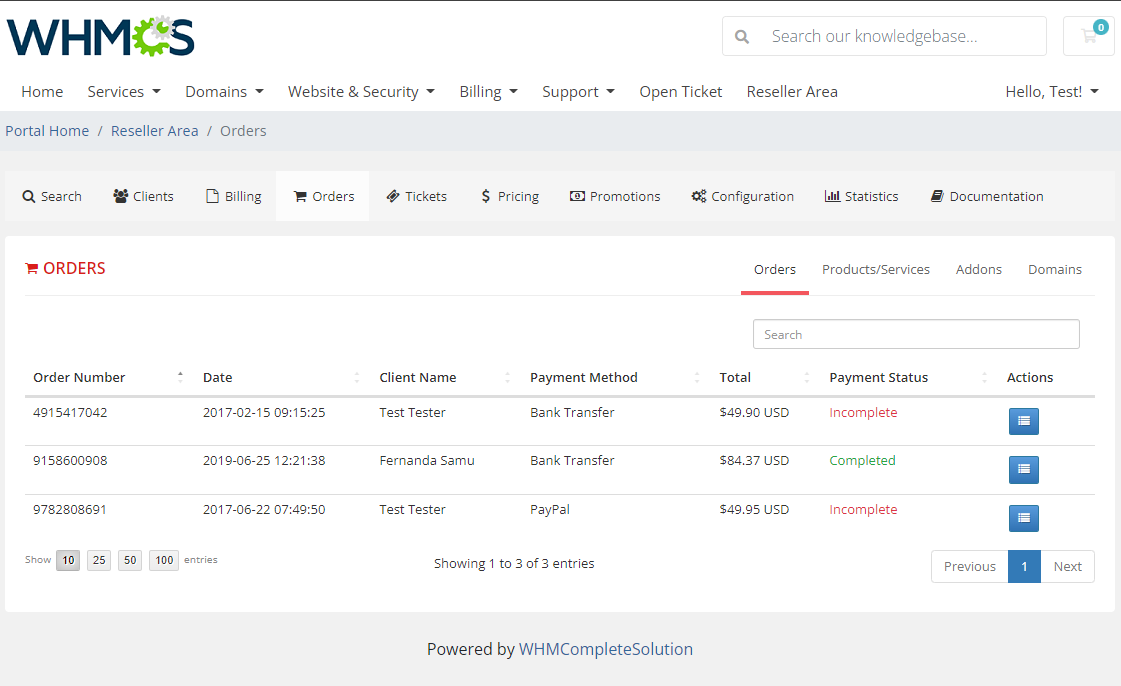Open the reseller Clients section

click(143, 197)
